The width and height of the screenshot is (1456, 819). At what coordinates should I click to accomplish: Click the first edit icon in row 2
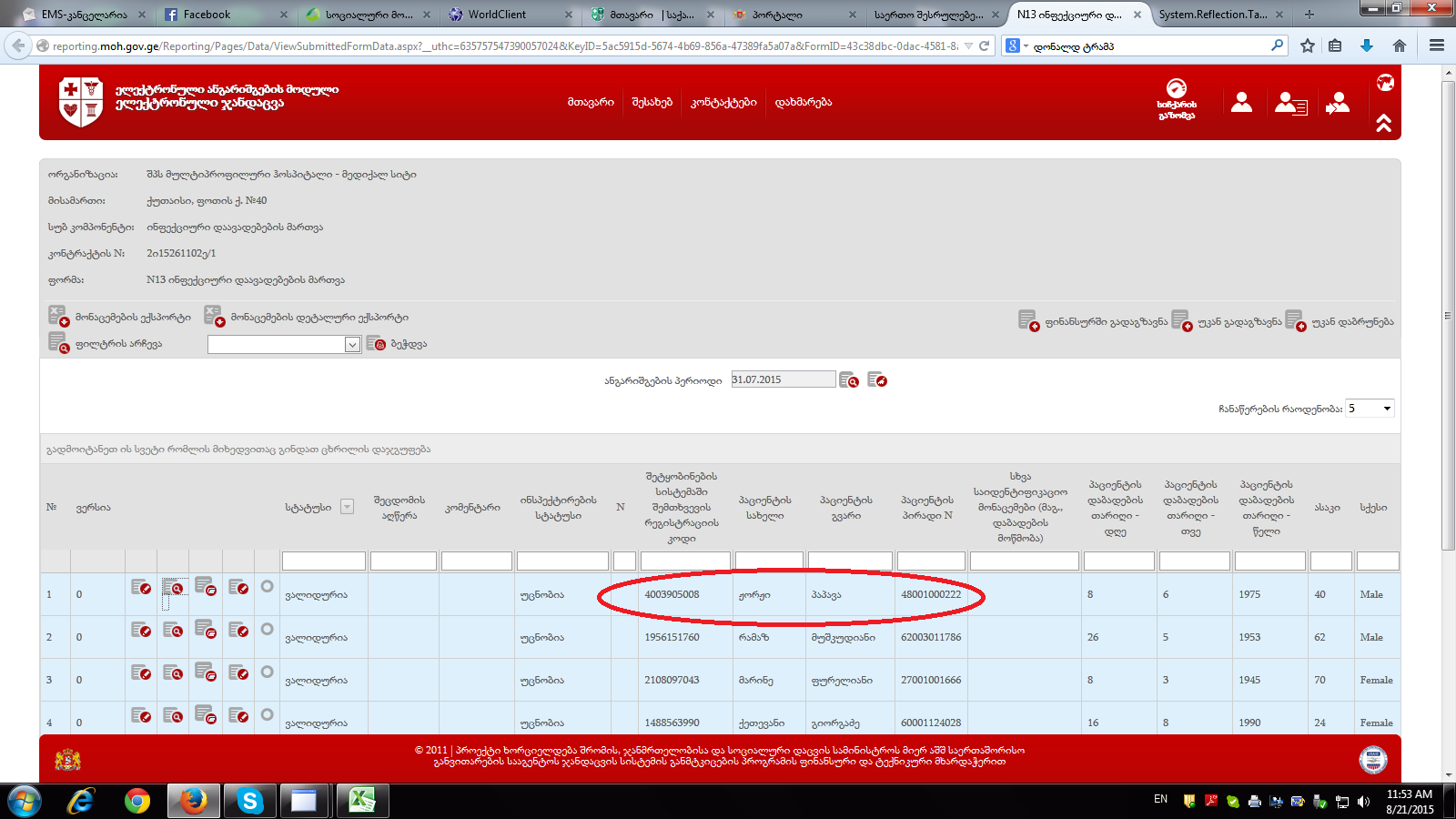point(141,630)
